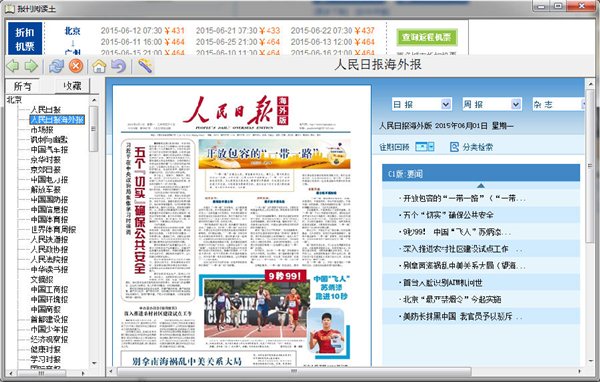This screenshot has height=382, width=600.
Task: Collapse the C1版 headline list upward
Action: (x=481, y=186)
